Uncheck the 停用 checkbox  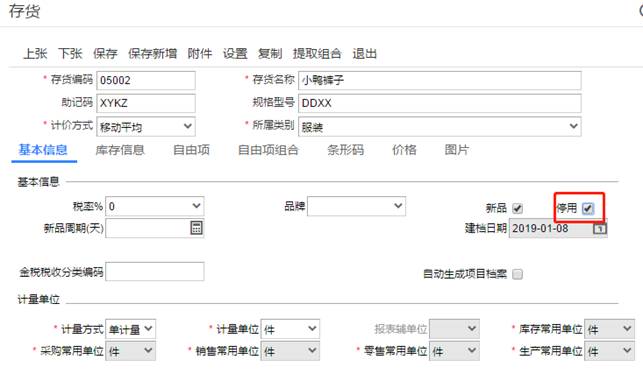point(588,208)
